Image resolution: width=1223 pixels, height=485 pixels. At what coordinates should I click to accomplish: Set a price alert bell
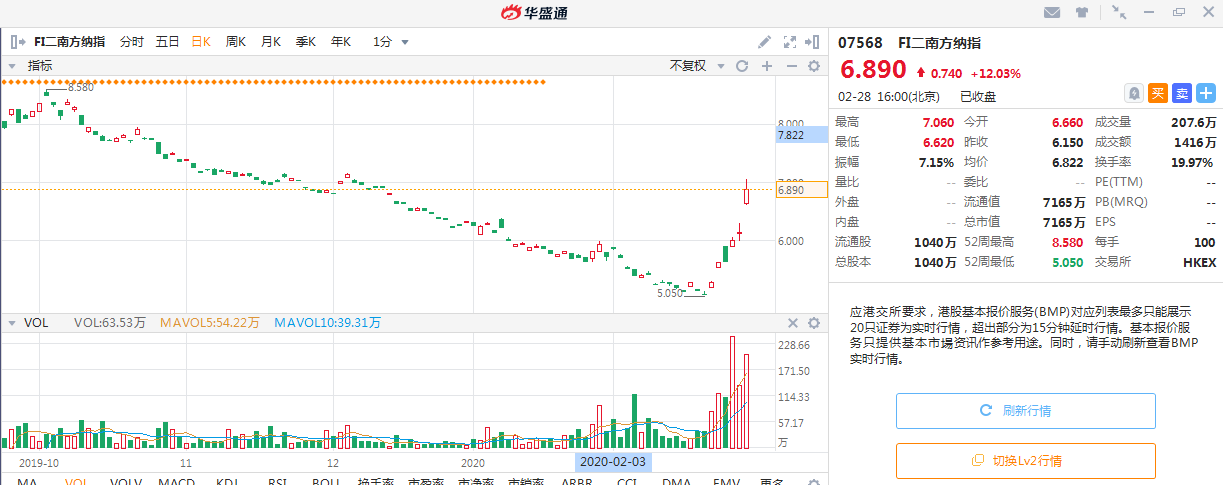1134,93
